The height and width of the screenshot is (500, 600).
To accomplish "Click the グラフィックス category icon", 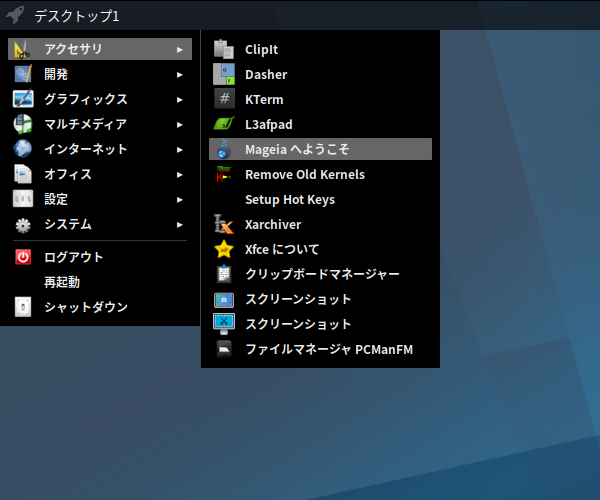I will [x=23, y=99].
